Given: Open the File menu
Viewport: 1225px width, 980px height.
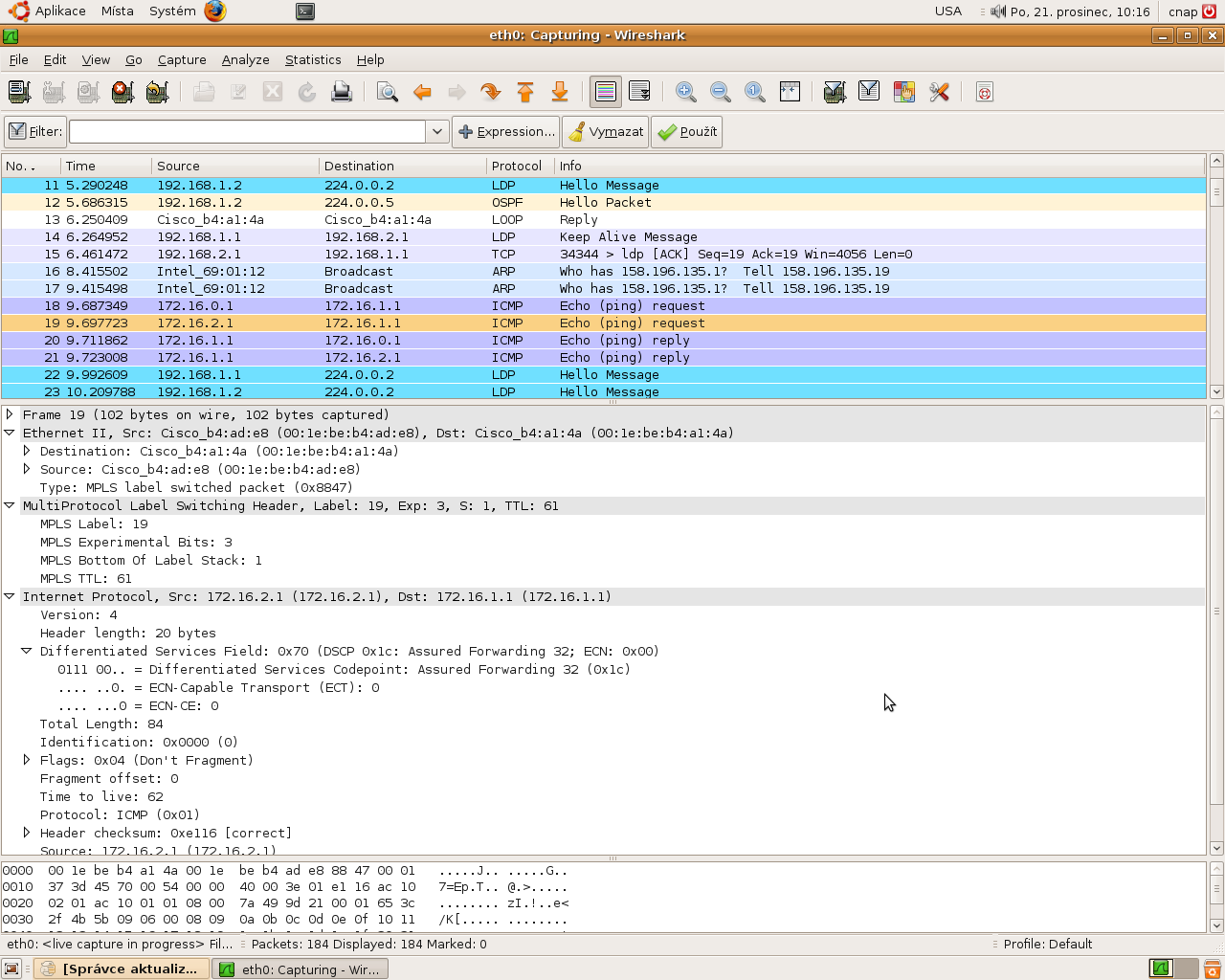Looking at the screenshot, I should click(x=19, y=59).
